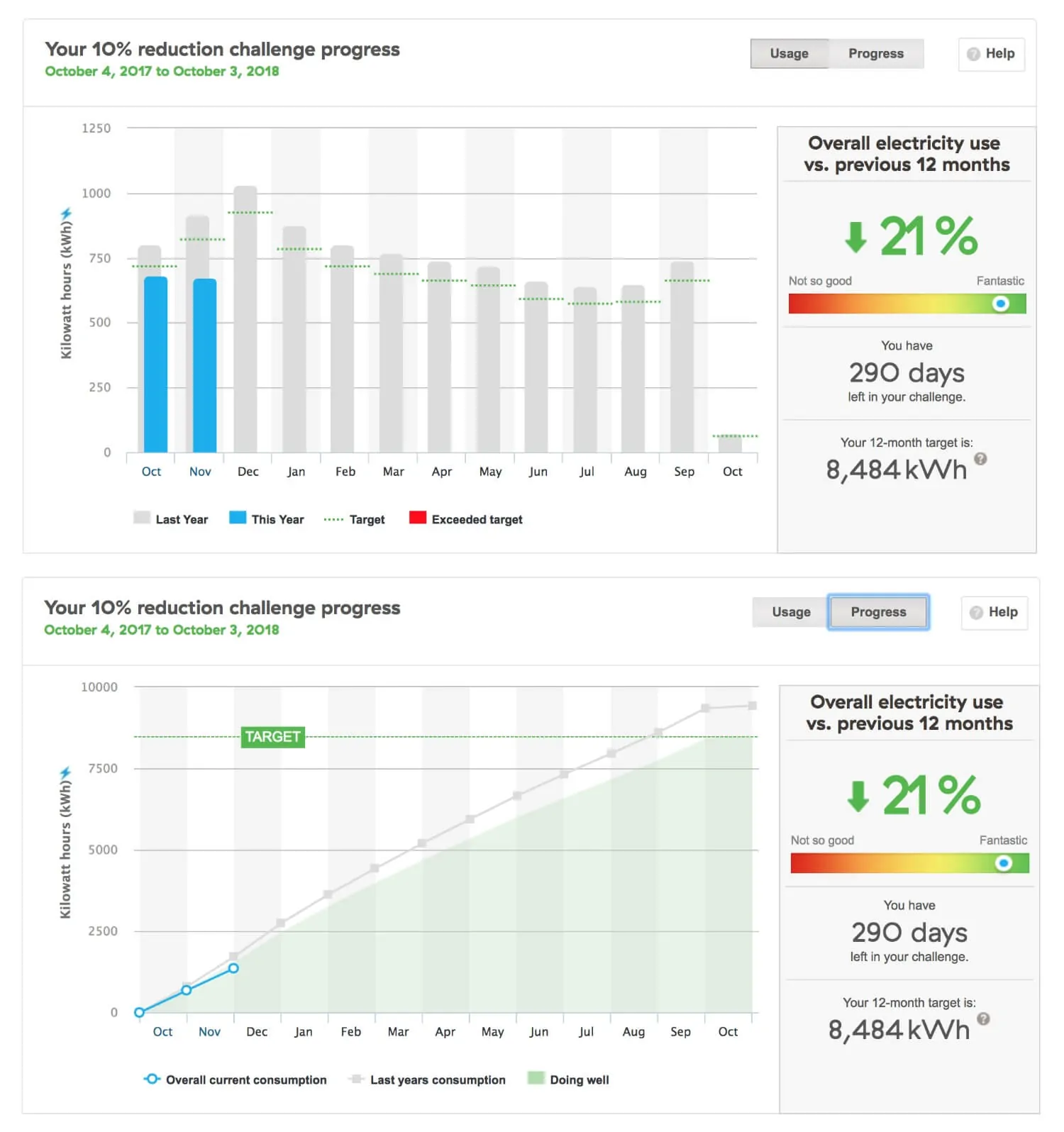1064x1132 pixels.
Task: Click the grey January last-year bar
Action: point(294,340)
